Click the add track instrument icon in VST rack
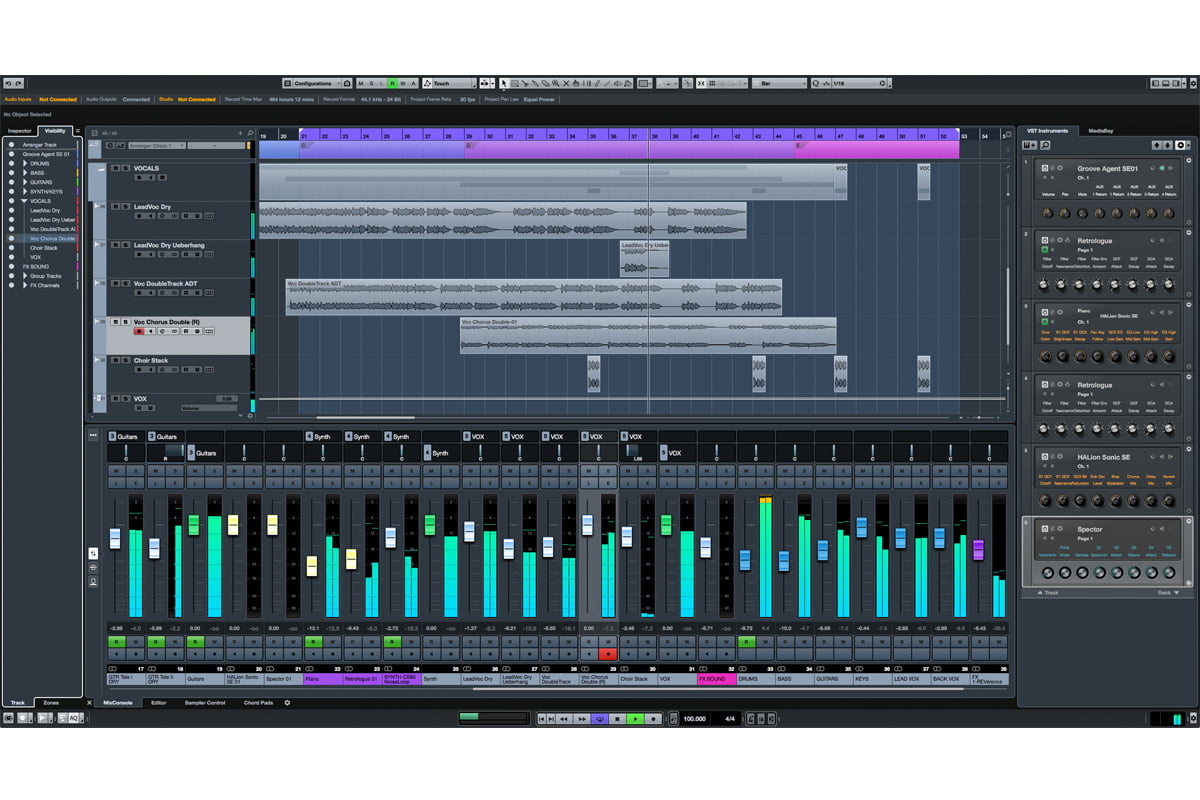Viewport: 1200px width, 800px height. (1029, 145)
